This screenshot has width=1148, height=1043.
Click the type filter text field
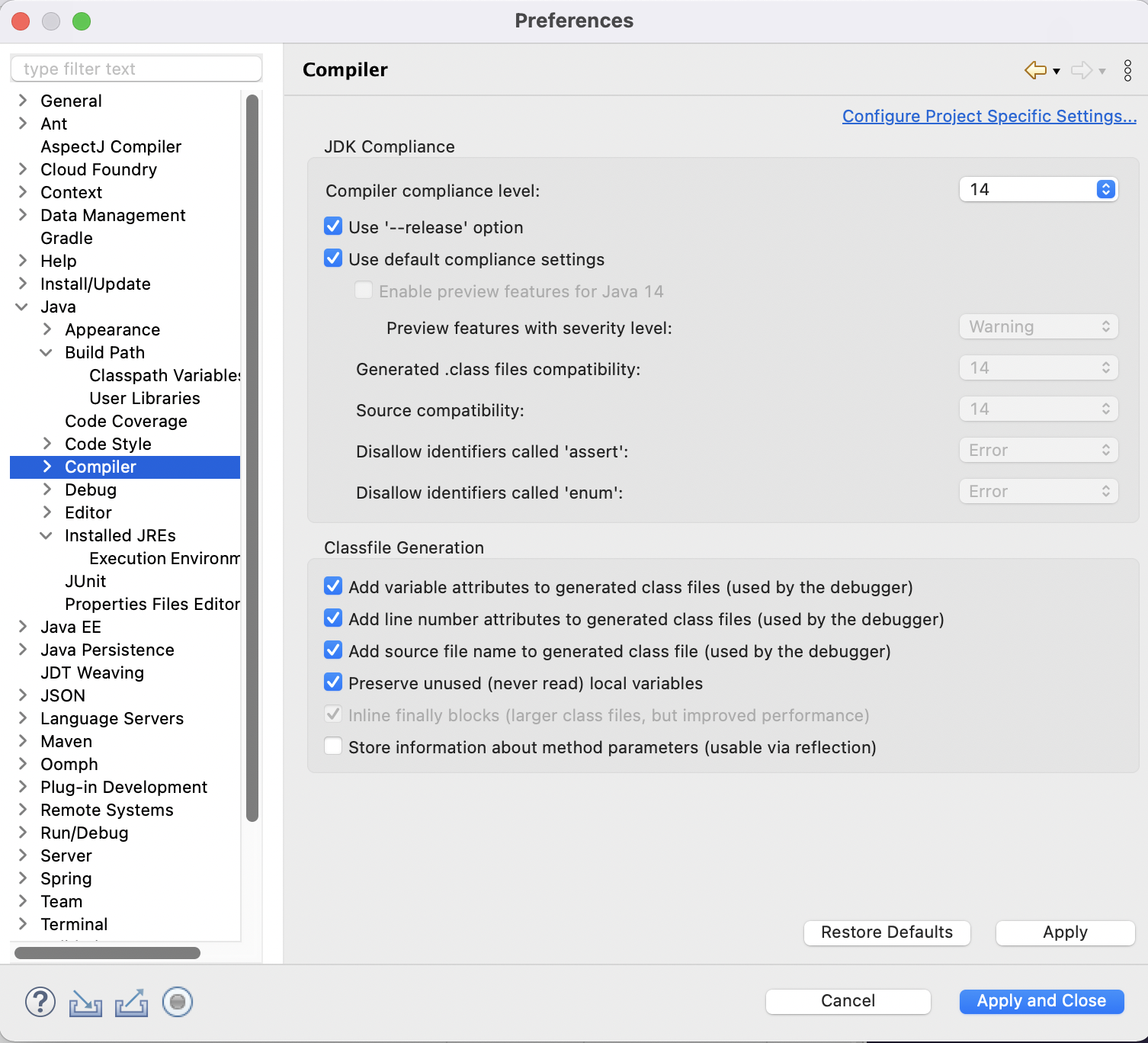[x=136, y=69]
